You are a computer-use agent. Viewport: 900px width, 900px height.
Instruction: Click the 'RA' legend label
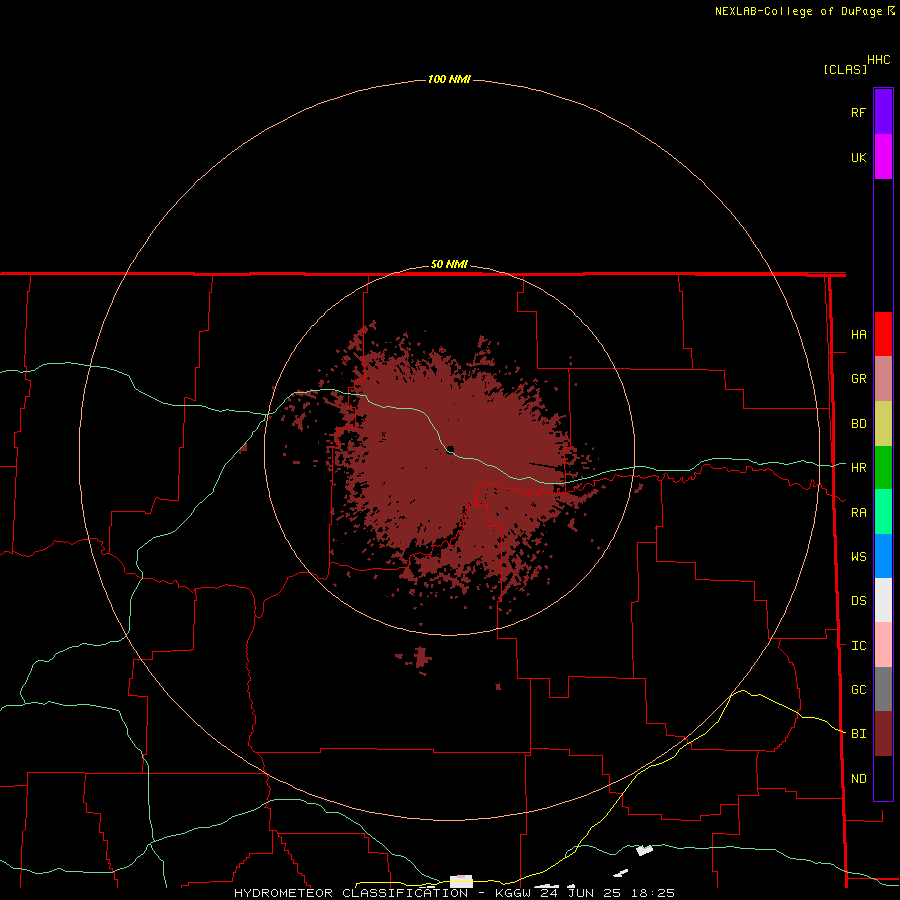pos(858,513)
